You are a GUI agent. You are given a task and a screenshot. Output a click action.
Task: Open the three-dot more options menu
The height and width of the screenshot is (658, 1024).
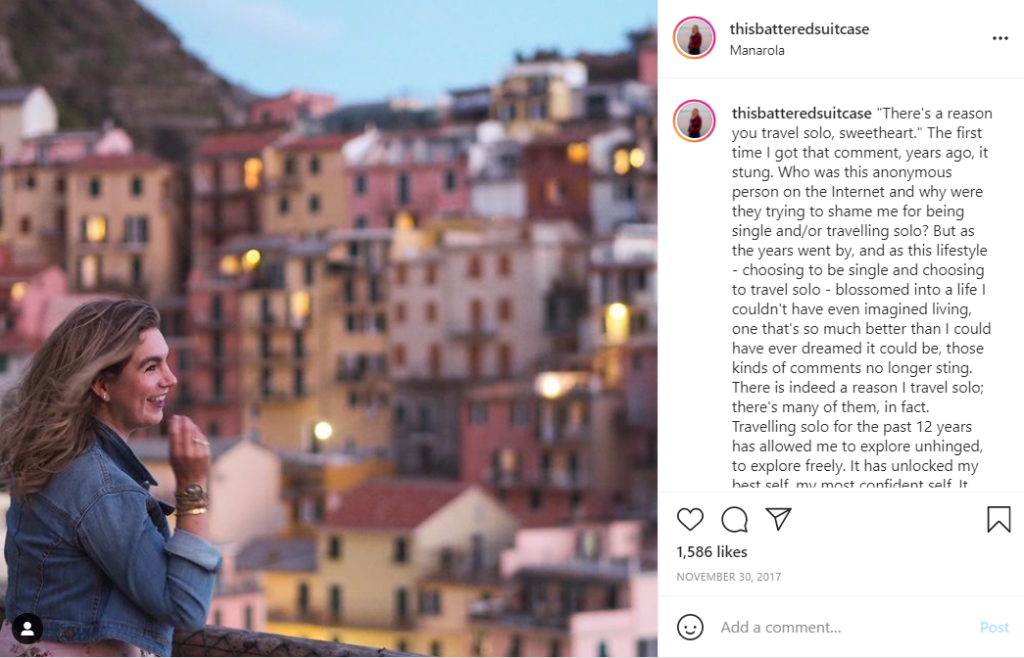click(x=1000, y=39)
